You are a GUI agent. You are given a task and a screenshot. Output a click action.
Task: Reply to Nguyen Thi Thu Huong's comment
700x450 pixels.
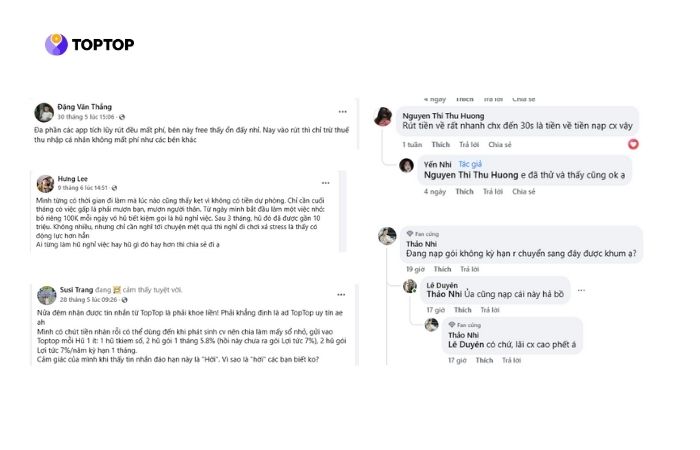point(466,144)
